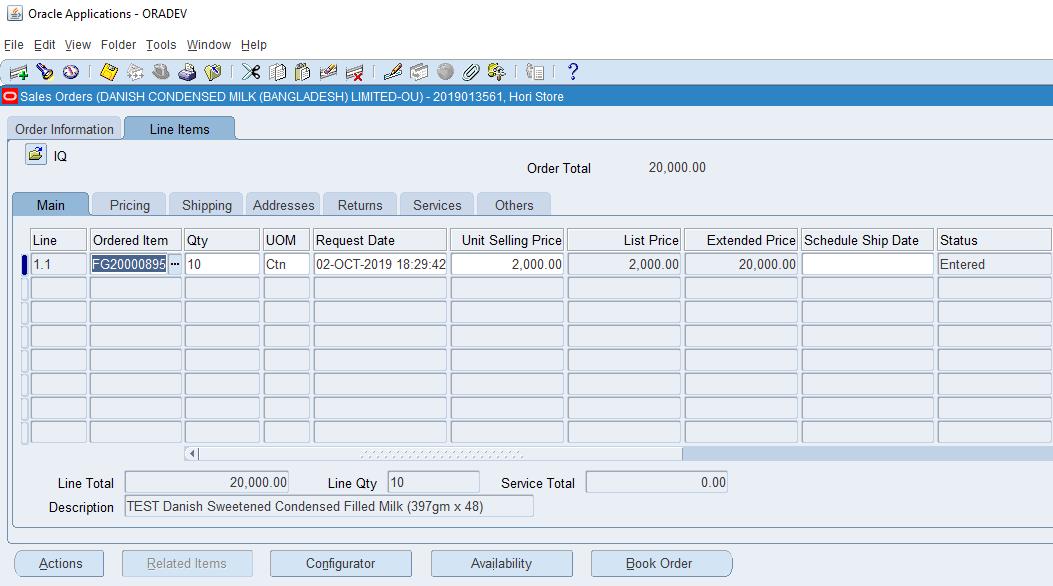Screen dimensions: 1053x586
Task: Switch to the Others sub-tab
Action: (514, 205)
